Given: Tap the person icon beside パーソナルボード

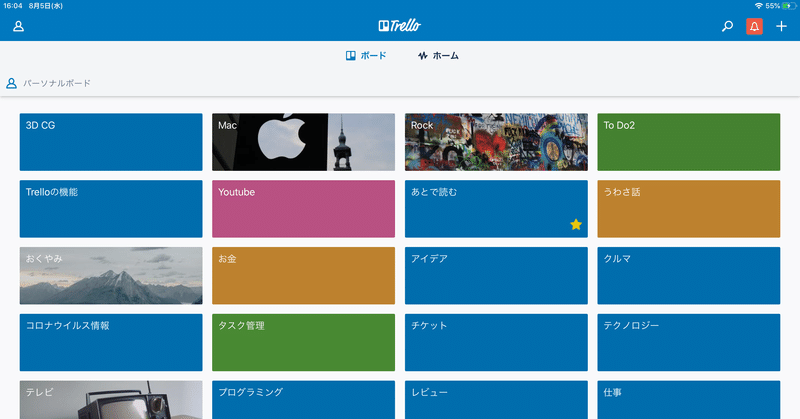Looking at the screenshot, I should tap(11, 83).
